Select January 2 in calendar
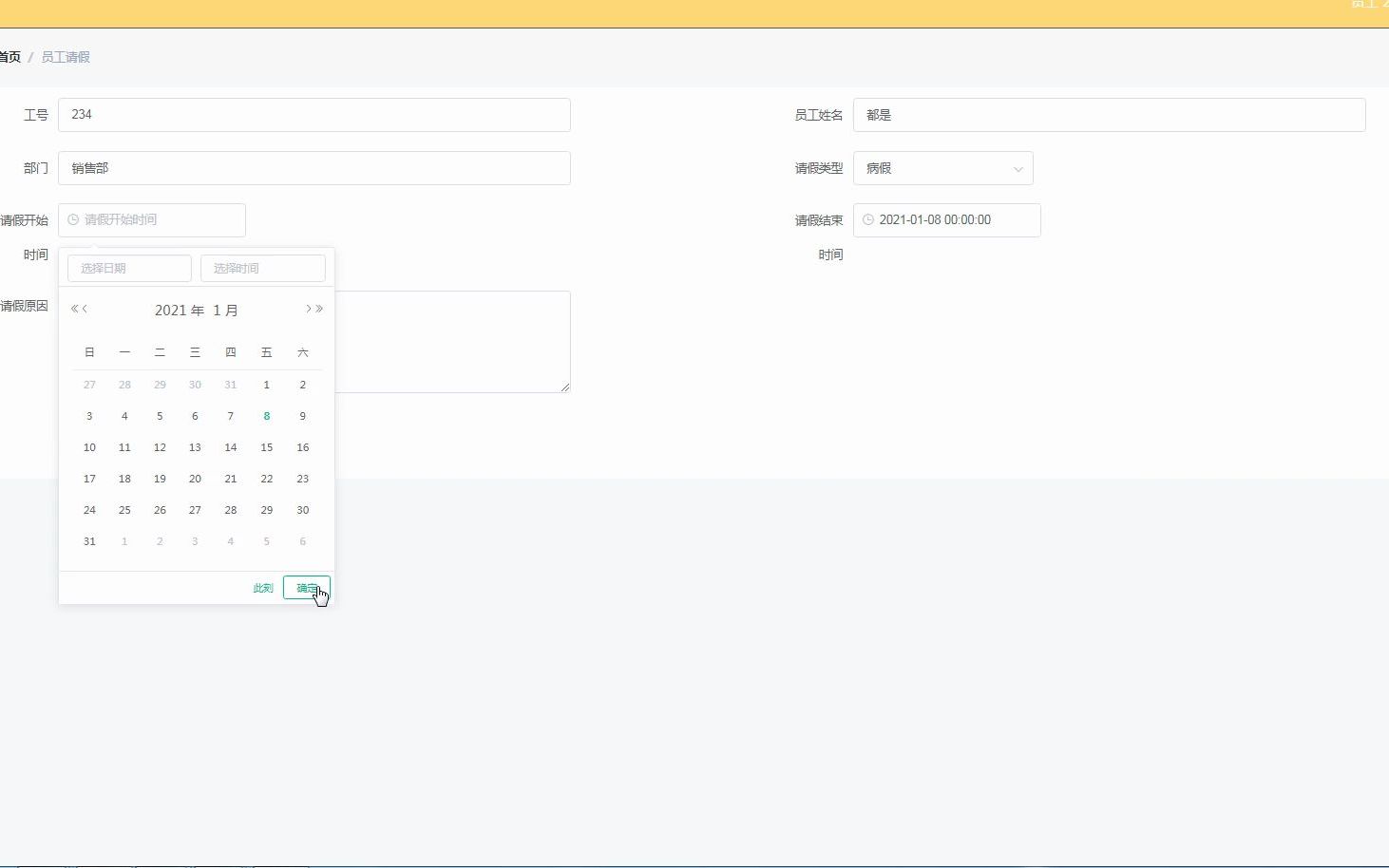1389x868 pixels. coord(303,385)
